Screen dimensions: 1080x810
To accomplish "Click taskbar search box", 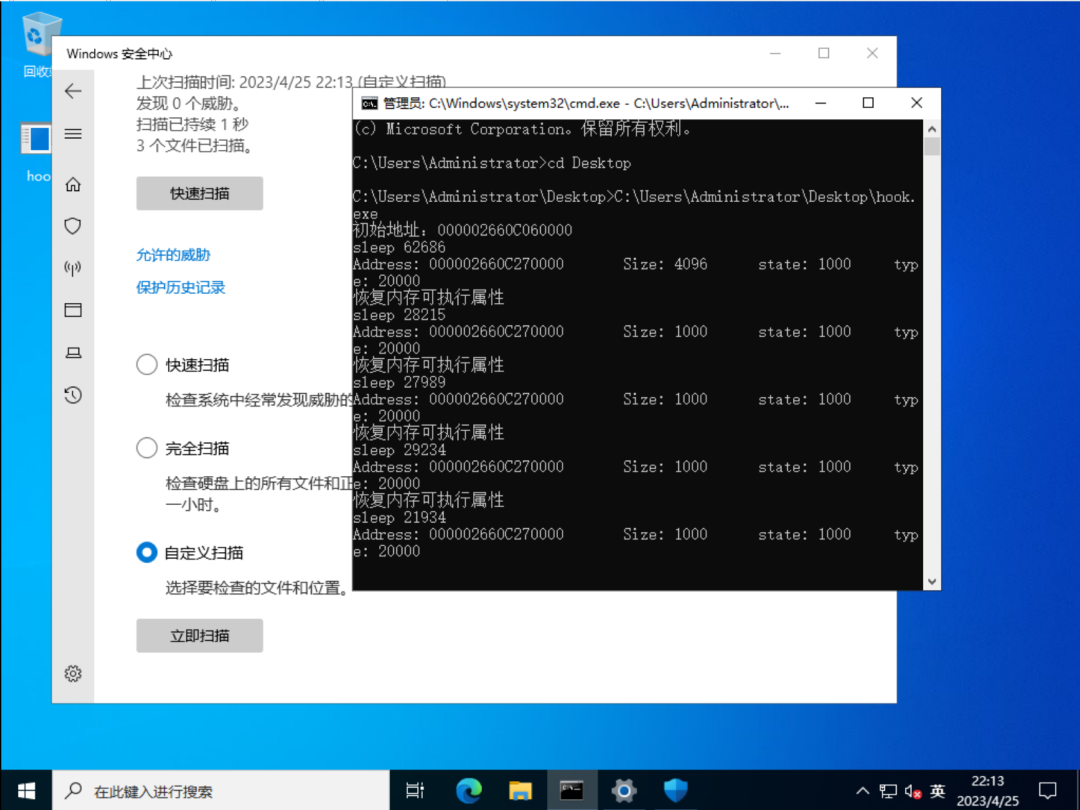I will (221, 790).
